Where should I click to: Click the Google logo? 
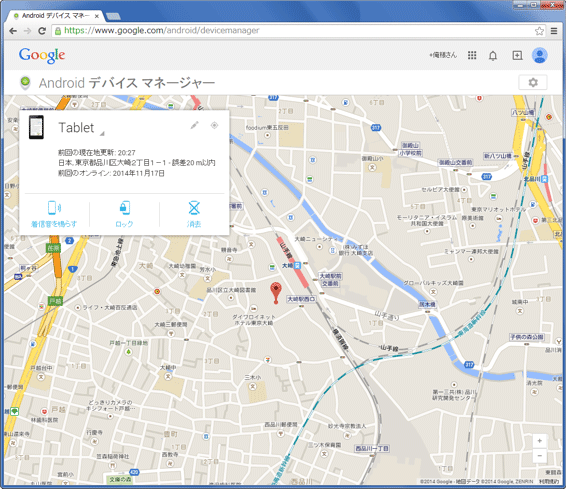[42, 55]
